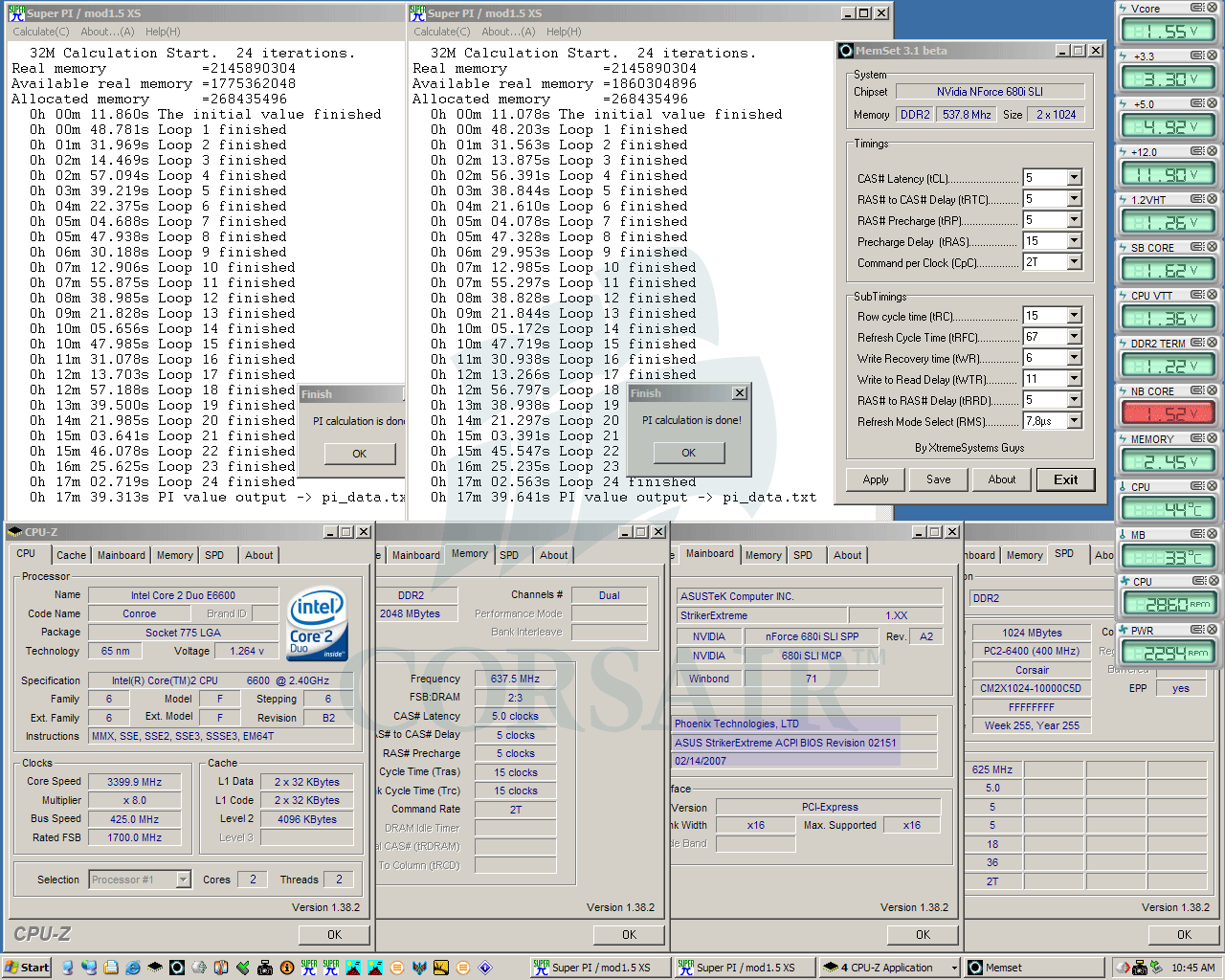This screenshot has height=980, width=1225.
Task: Click the green checkmark quick launch icon
Action: tap(243, 968)
